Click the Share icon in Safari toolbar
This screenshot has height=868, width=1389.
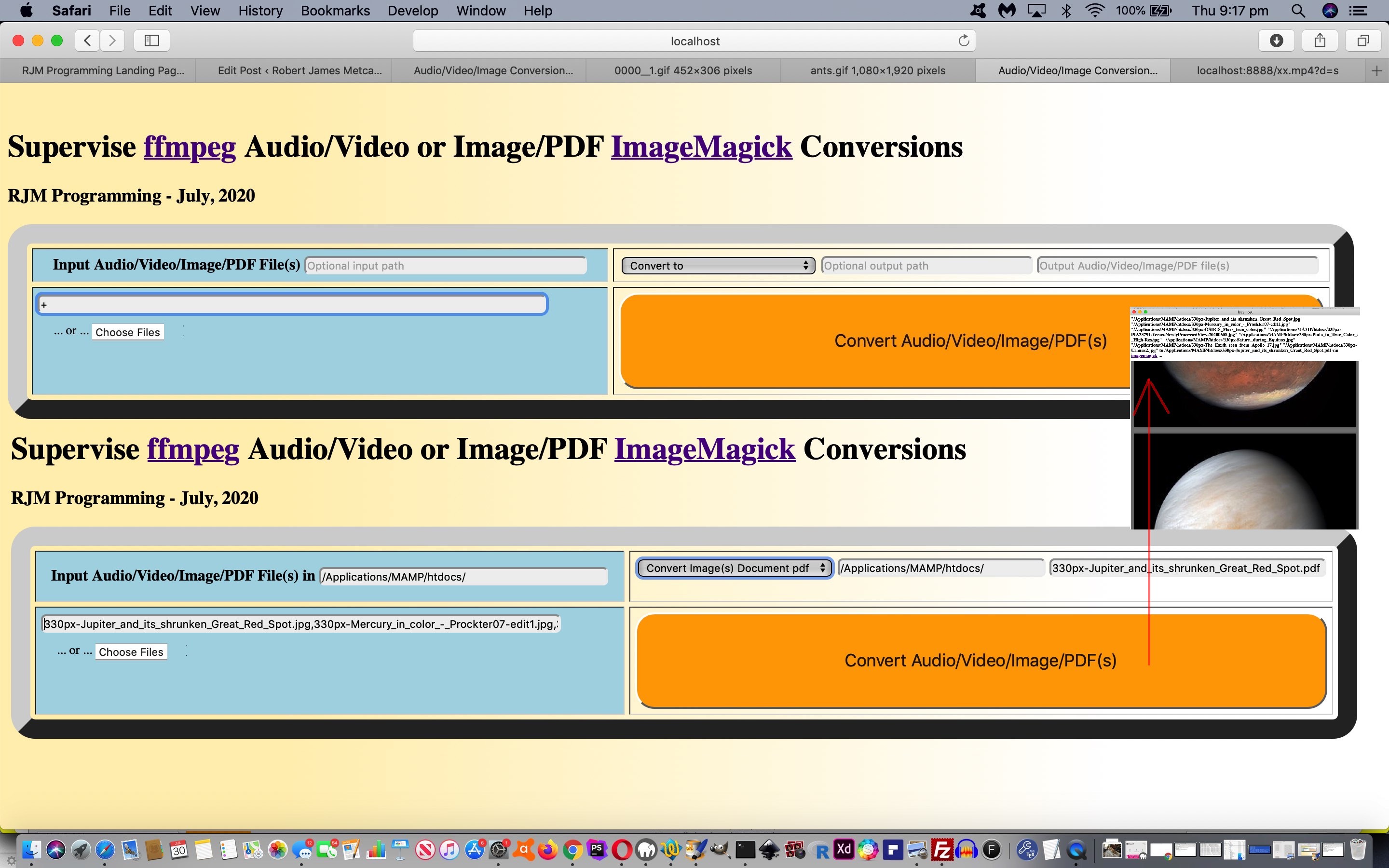point(1320,40)
